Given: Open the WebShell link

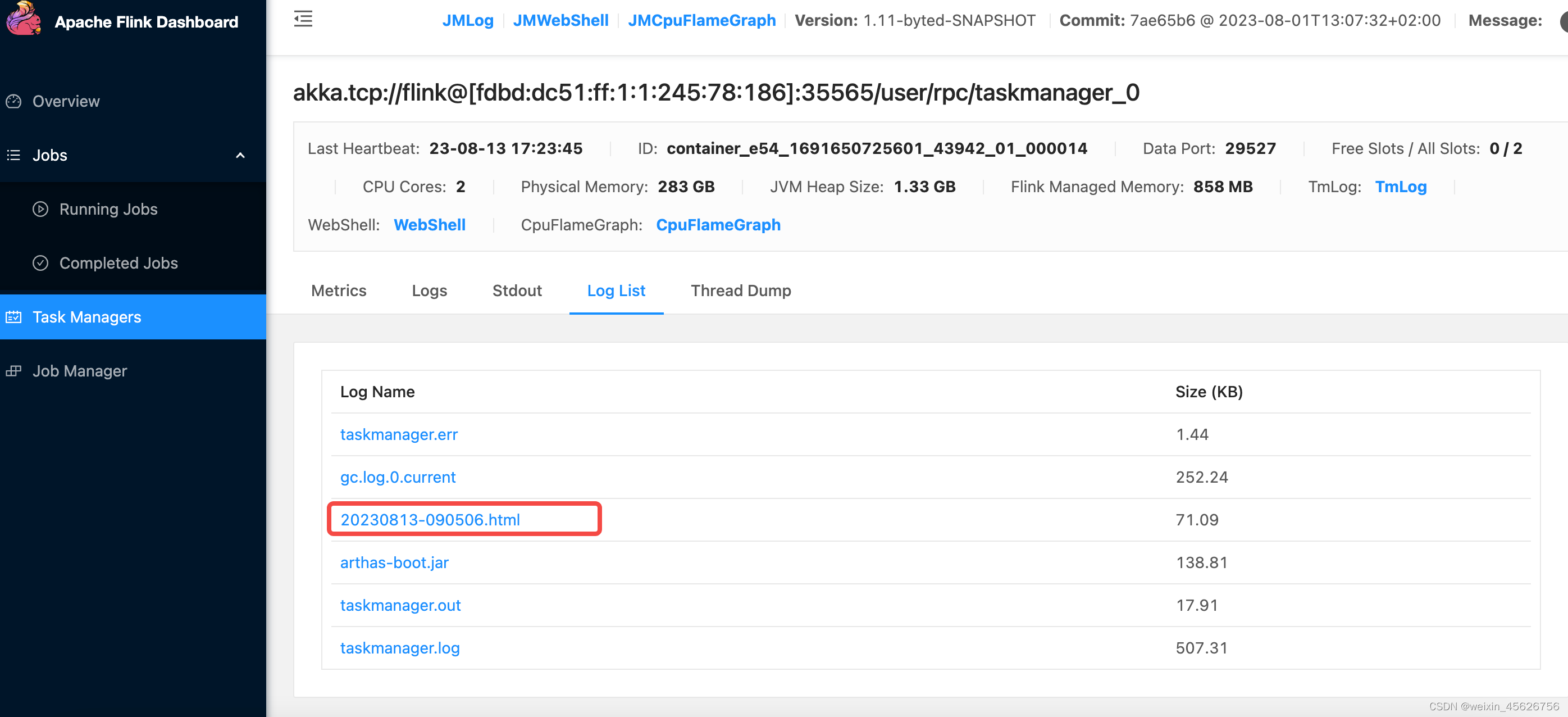Looking at the screenshot, I should click(x=430, y=225).
